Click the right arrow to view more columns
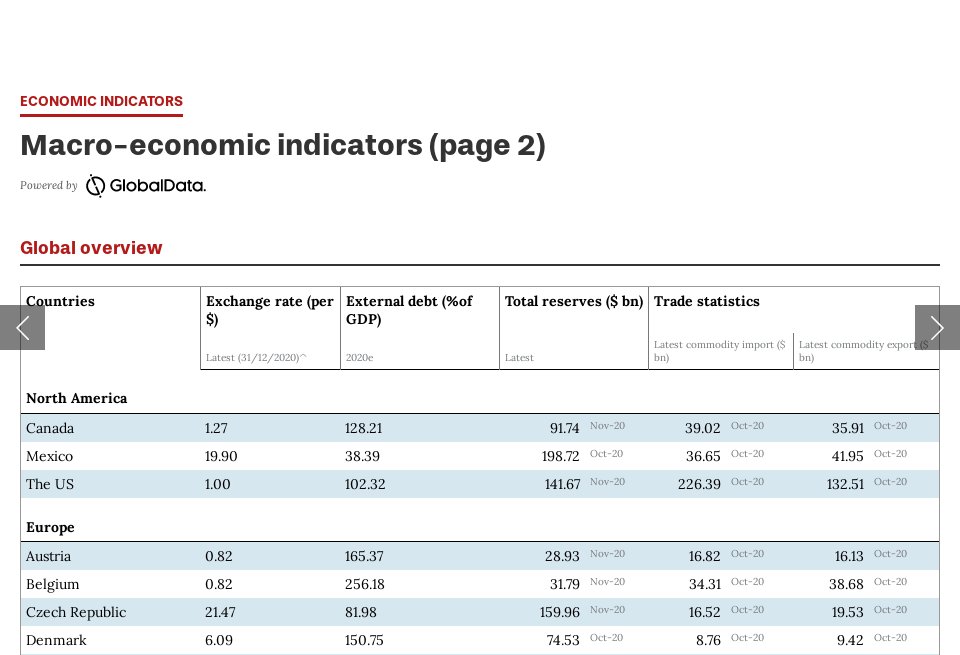 click(937, 327)
